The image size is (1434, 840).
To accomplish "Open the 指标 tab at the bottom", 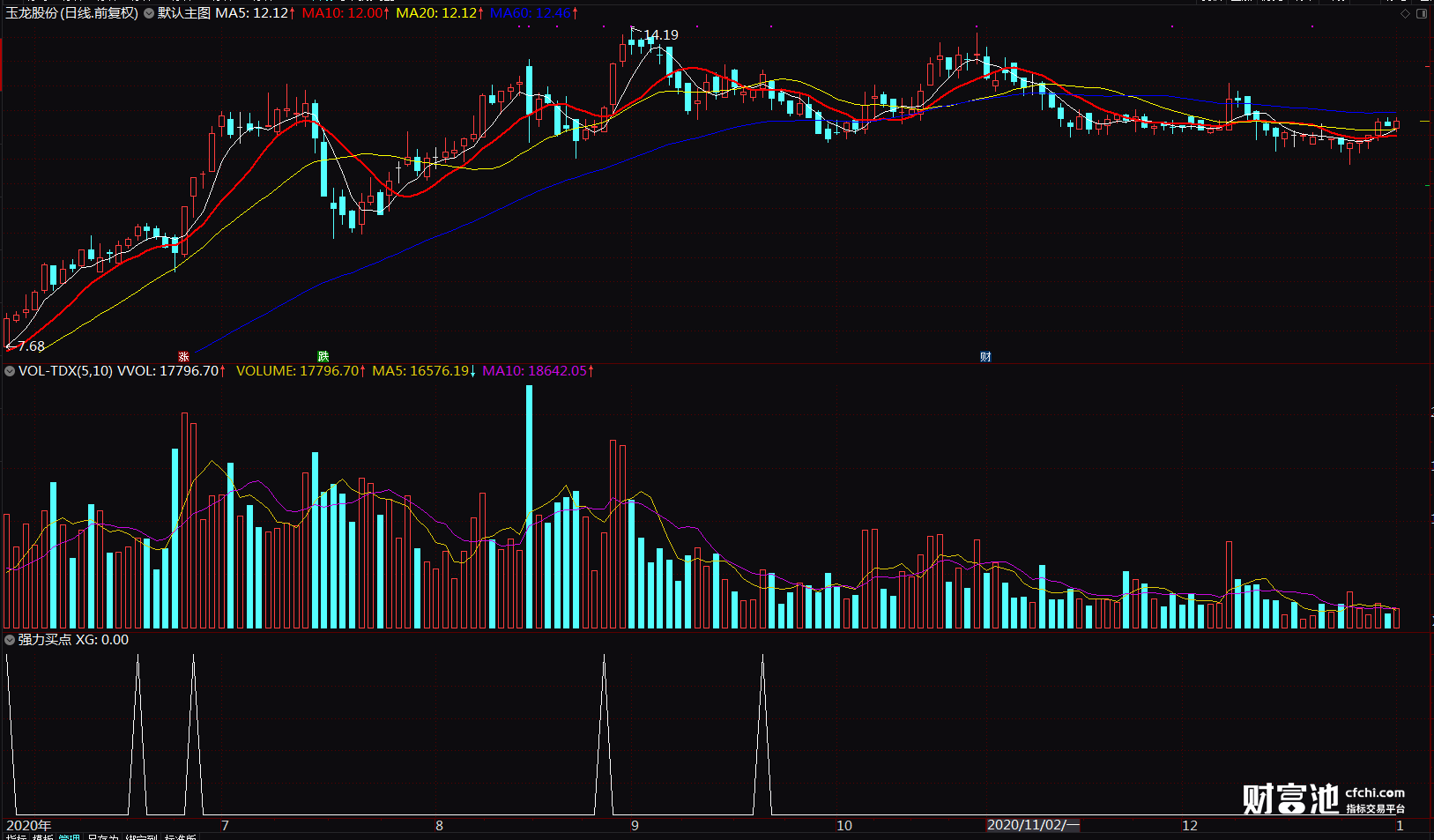I will (x=17, y=837).
